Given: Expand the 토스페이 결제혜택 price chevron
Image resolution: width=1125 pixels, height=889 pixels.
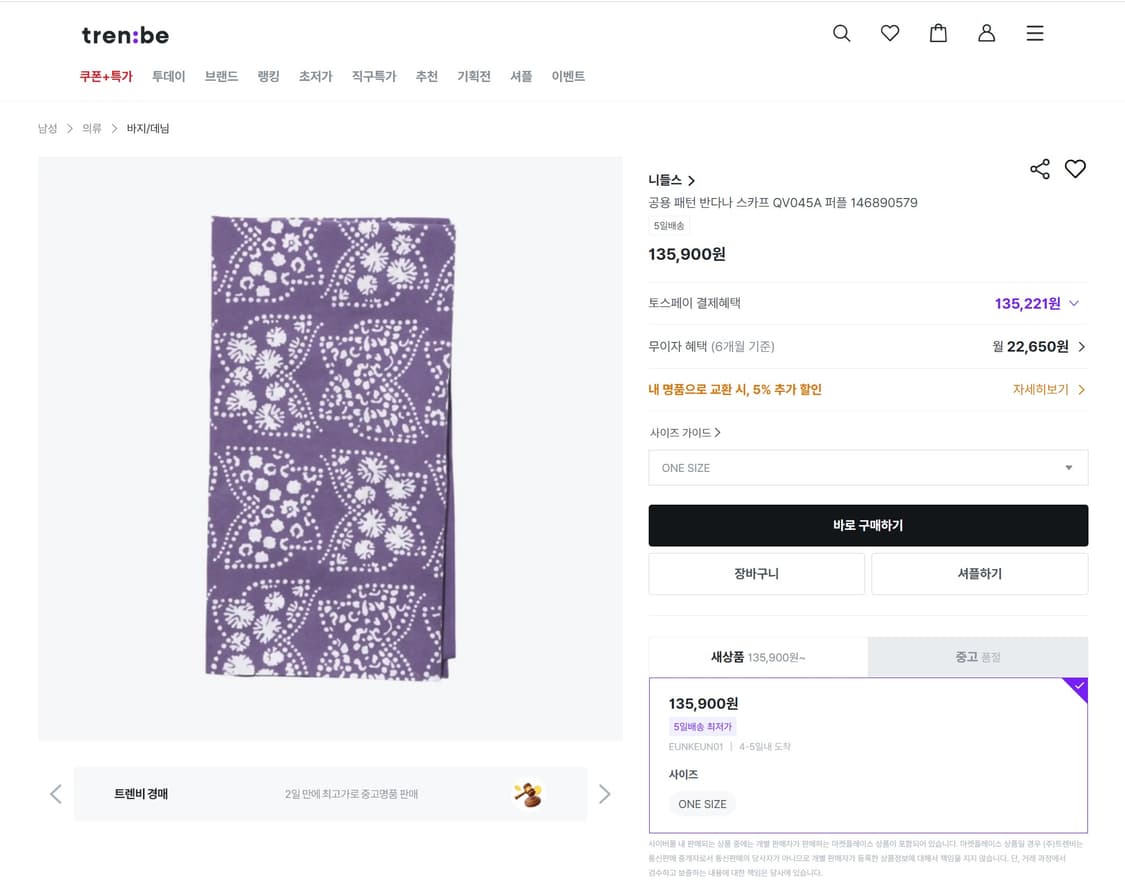Looking at the screenshot, I should pos(1074,303).
